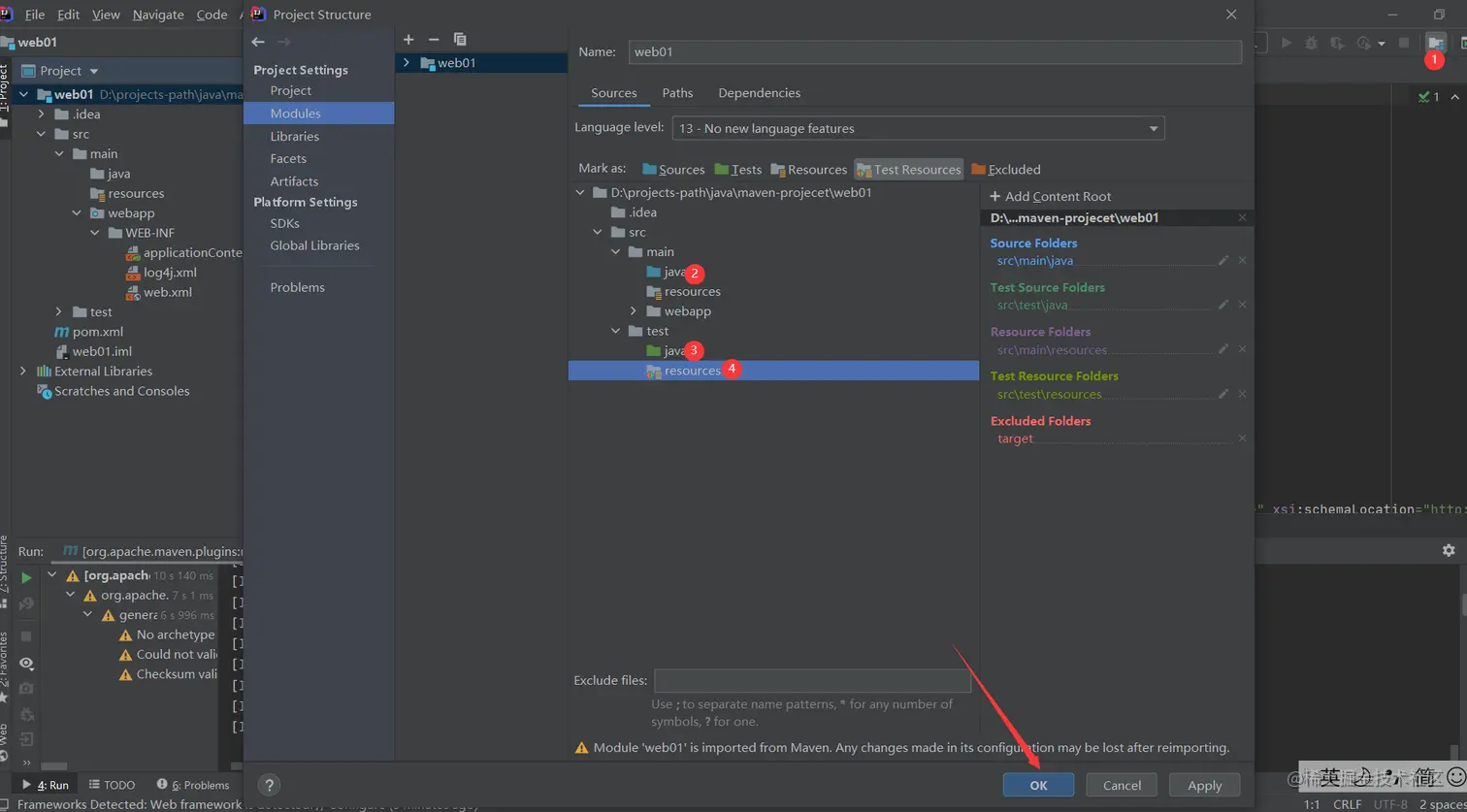The height and width of the screenshot is (812, 1467).
Task: Go back with the left arrow icon
Action: 257,42
